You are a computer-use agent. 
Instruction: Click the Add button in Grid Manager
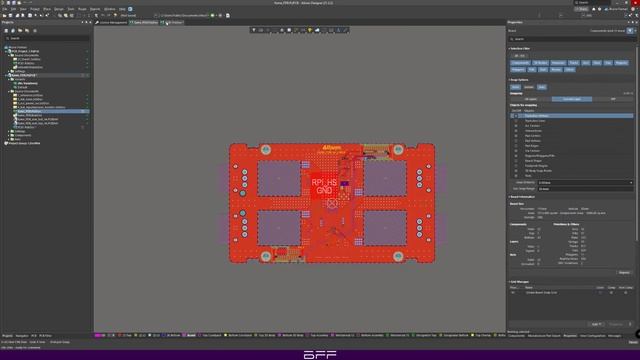pyautogui.click(x=596, y=324)
